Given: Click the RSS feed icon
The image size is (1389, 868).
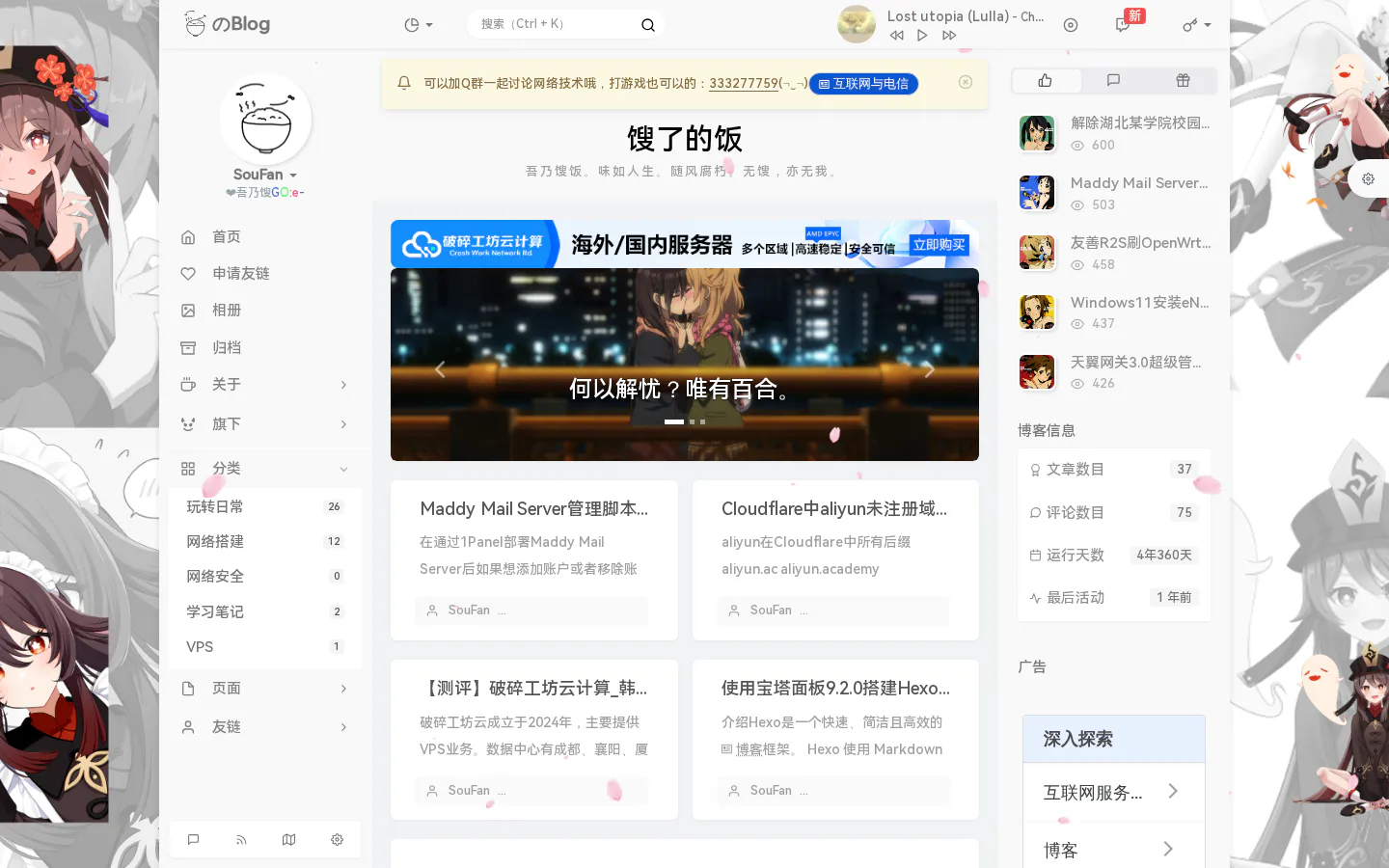Looking at the screenshot, I should click(x=241, y=840).
